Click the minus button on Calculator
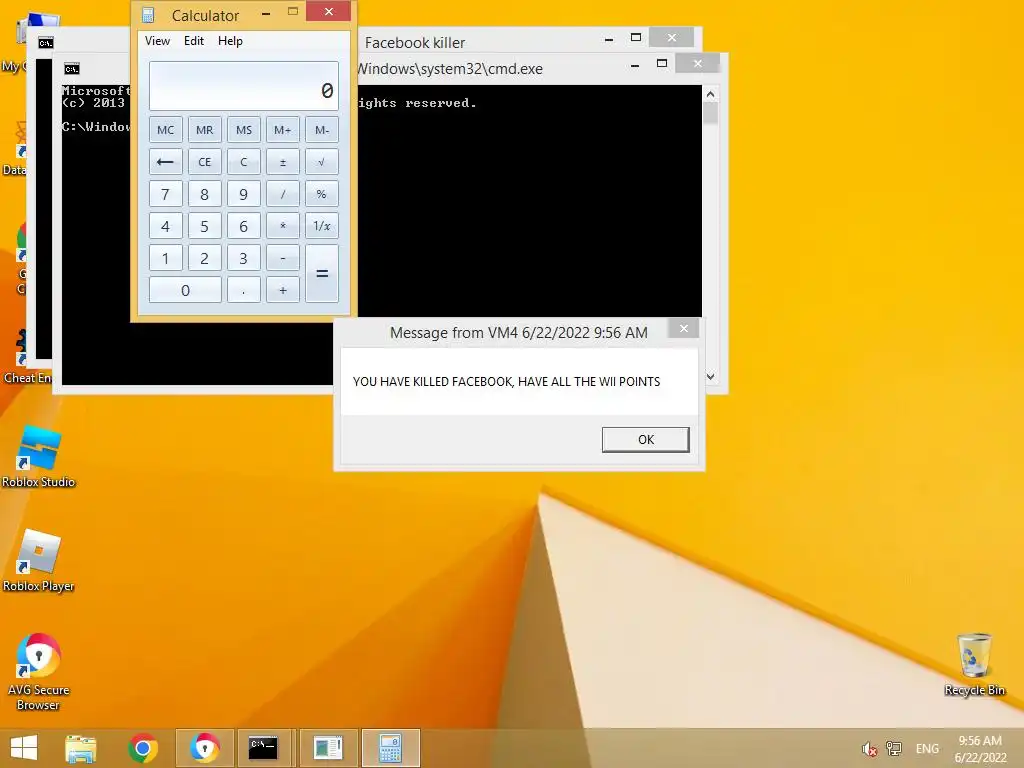 coord(283,258)
